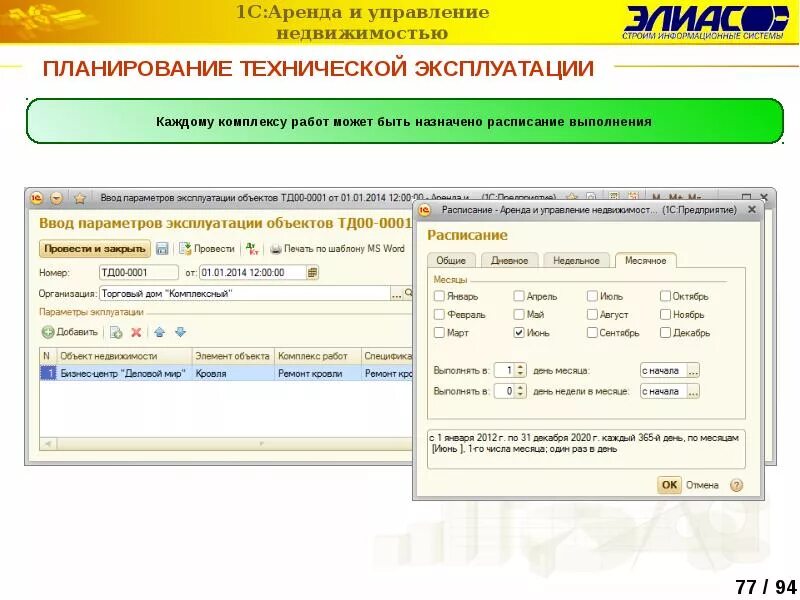Check the Февраль checkbox
Screen dimensions: 800x600
pos(439,314)
